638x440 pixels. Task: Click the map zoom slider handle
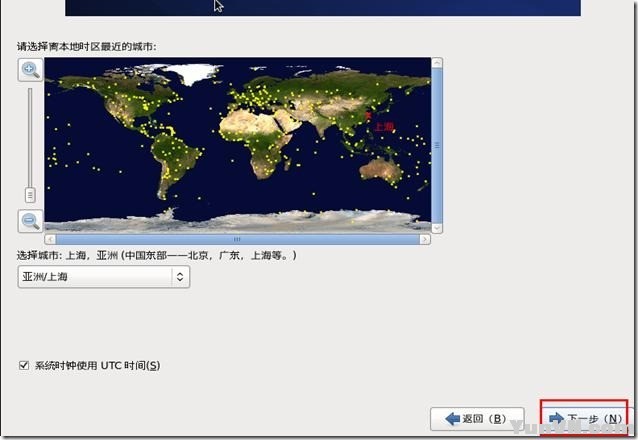(x=30, y=195)
